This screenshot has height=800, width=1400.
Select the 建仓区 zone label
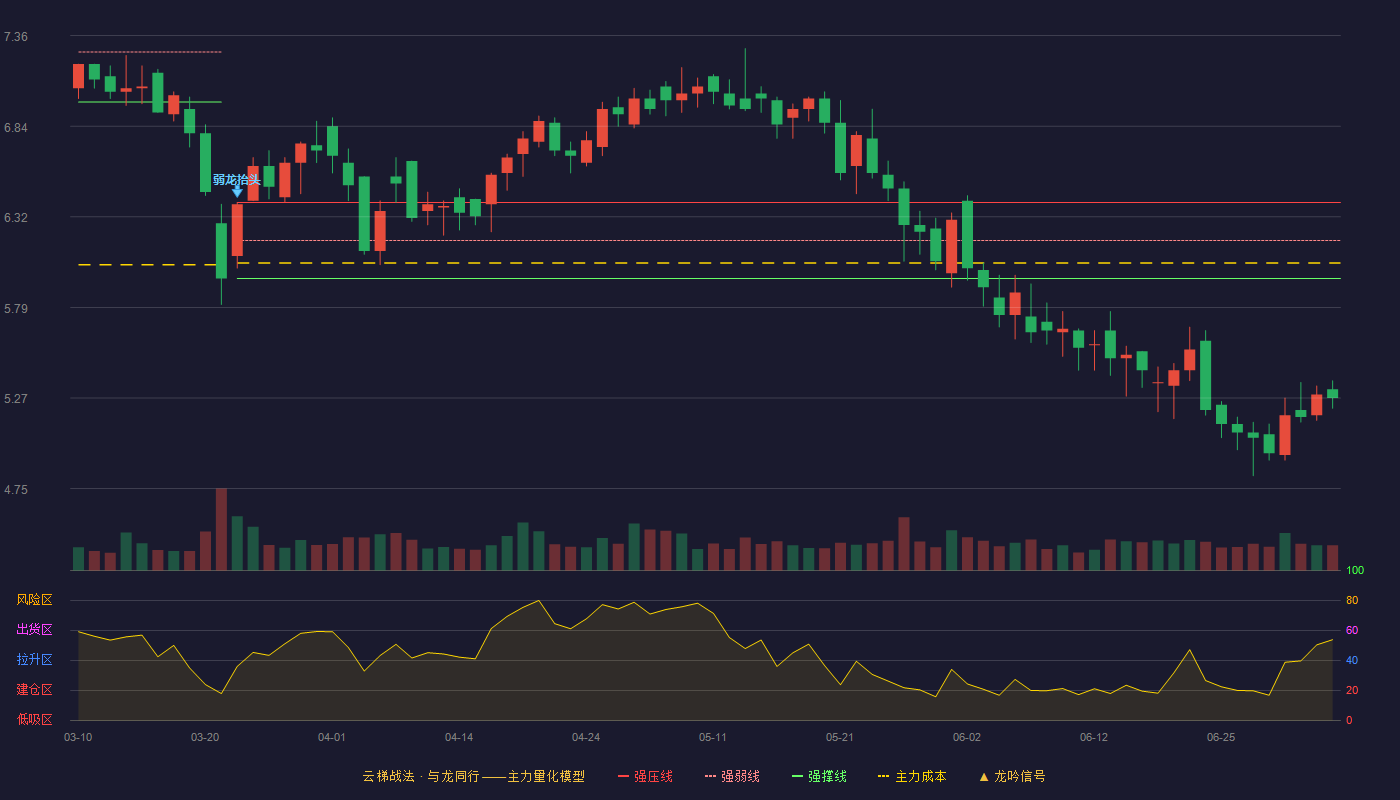[34, 690]
